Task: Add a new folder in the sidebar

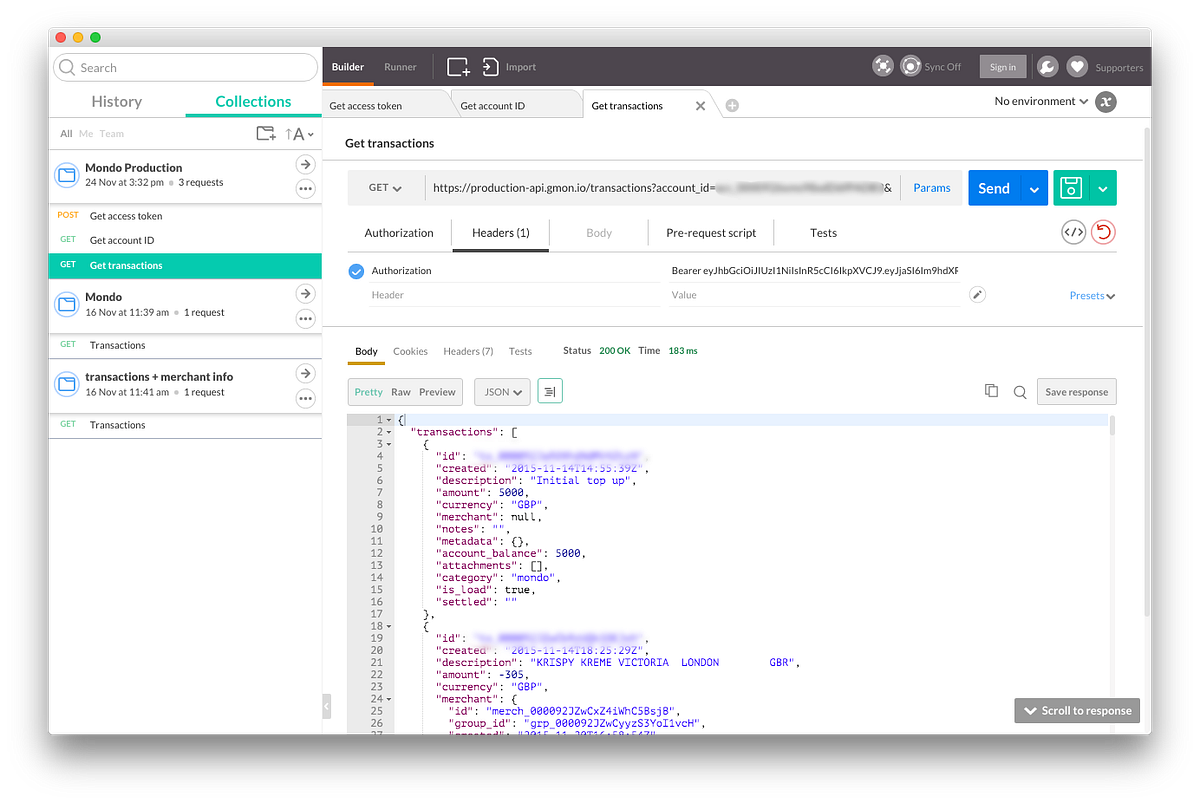Action: point(266,133)
